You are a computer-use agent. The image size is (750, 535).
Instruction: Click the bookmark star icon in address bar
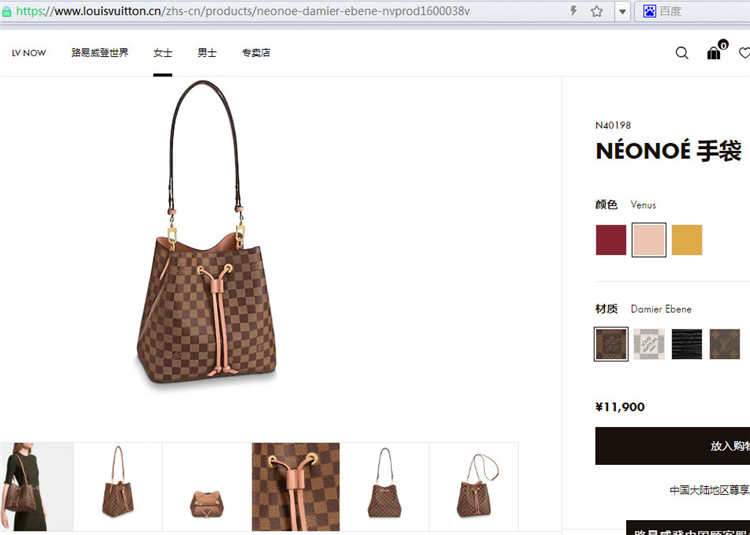(596, 11)
